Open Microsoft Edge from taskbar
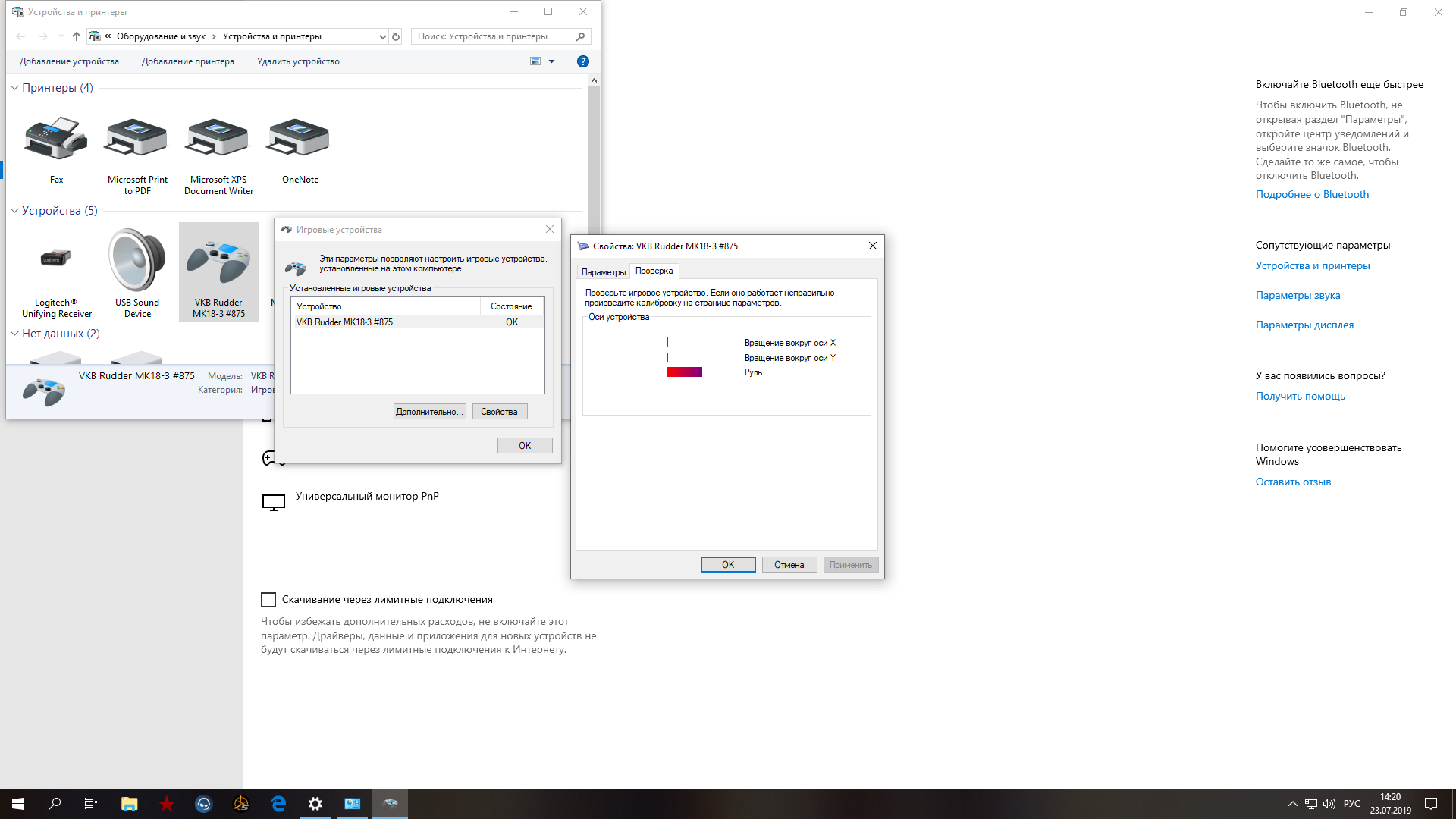This screenshot has width=1456, height=819. (x=278, y=804)
